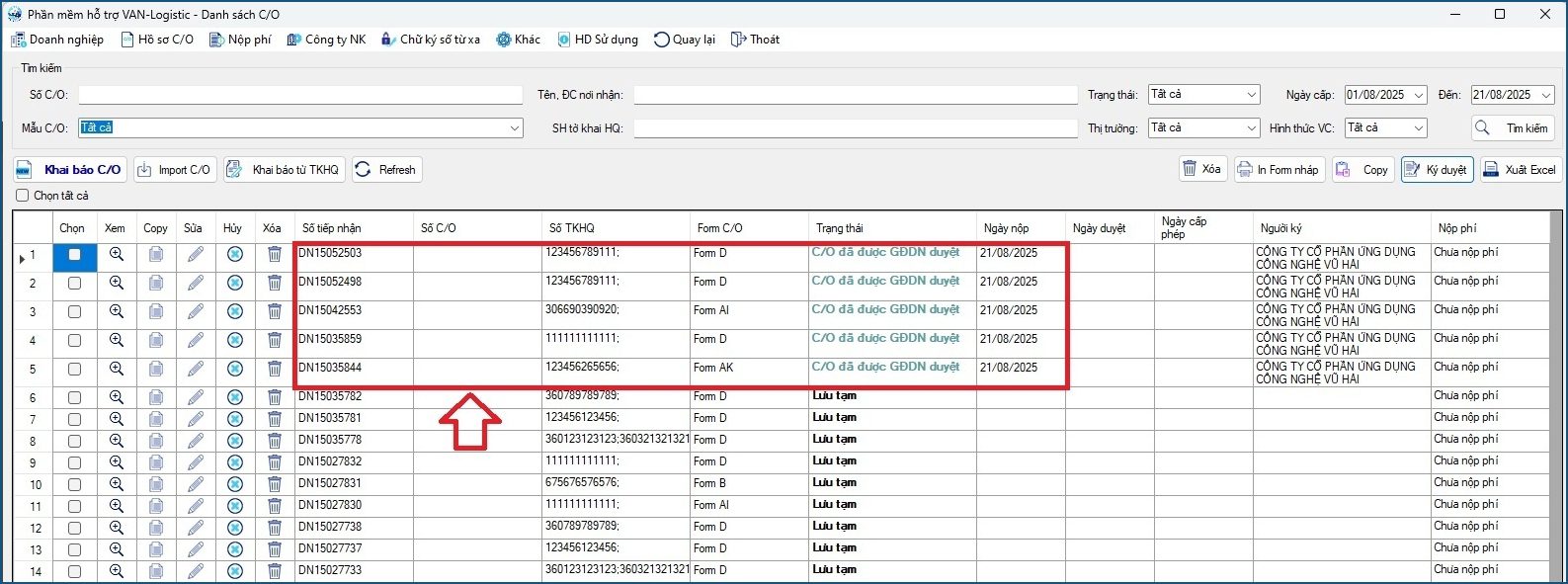Click trash icon in row DN15027831

(x=275, y=485)
